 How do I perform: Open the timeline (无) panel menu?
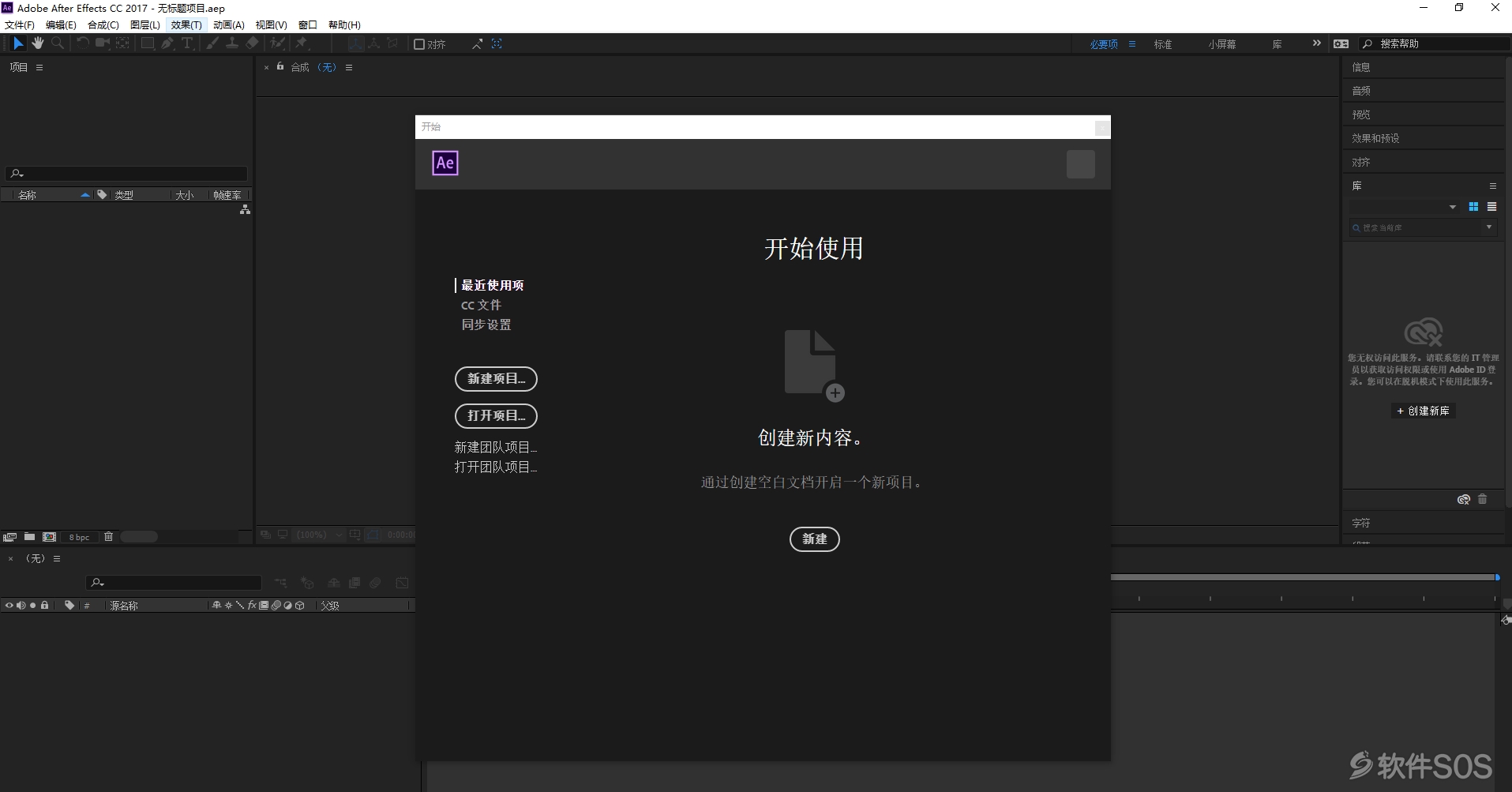[57, 558]
